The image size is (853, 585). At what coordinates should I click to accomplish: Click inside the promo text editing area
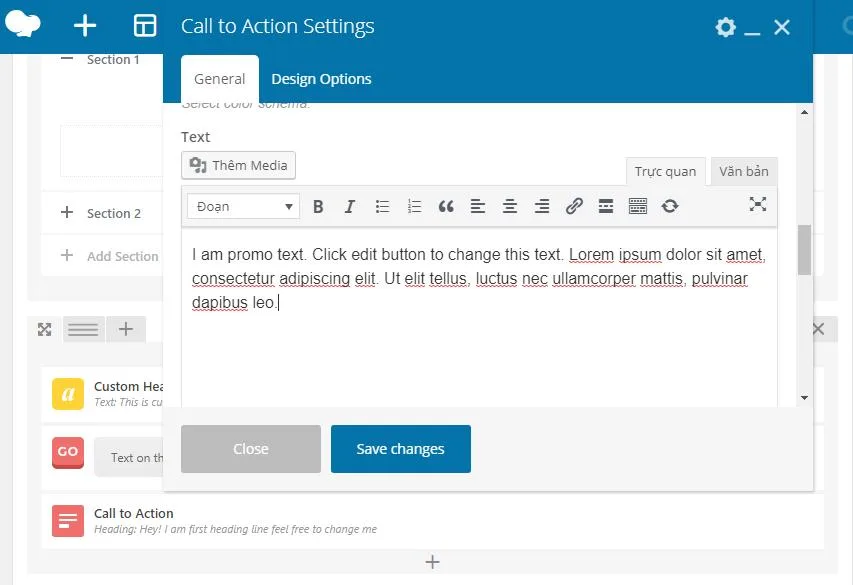tap(480, 340)
